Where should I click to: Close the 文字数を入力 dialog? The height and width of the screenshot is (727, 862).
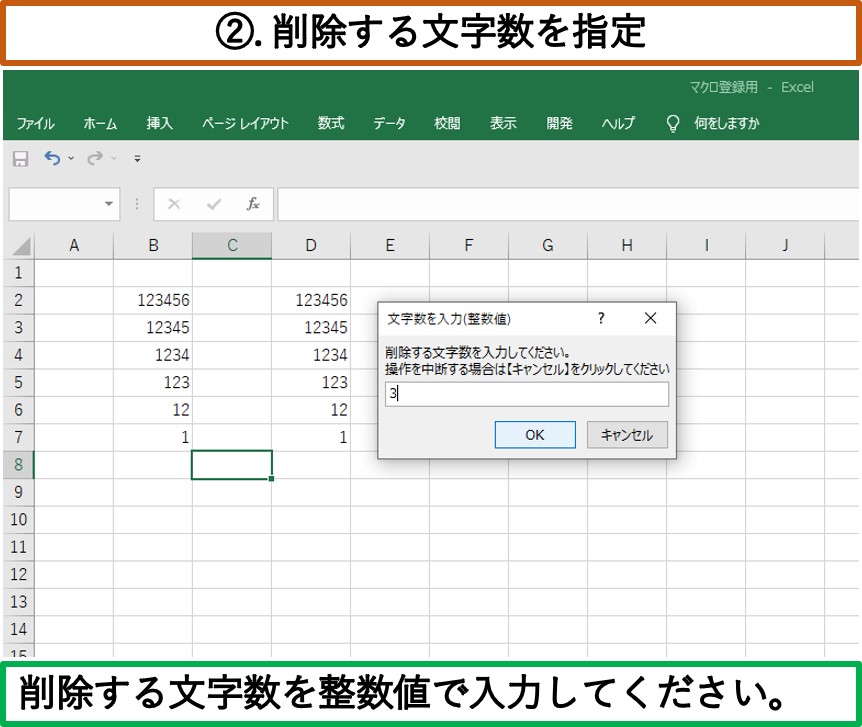650,318
